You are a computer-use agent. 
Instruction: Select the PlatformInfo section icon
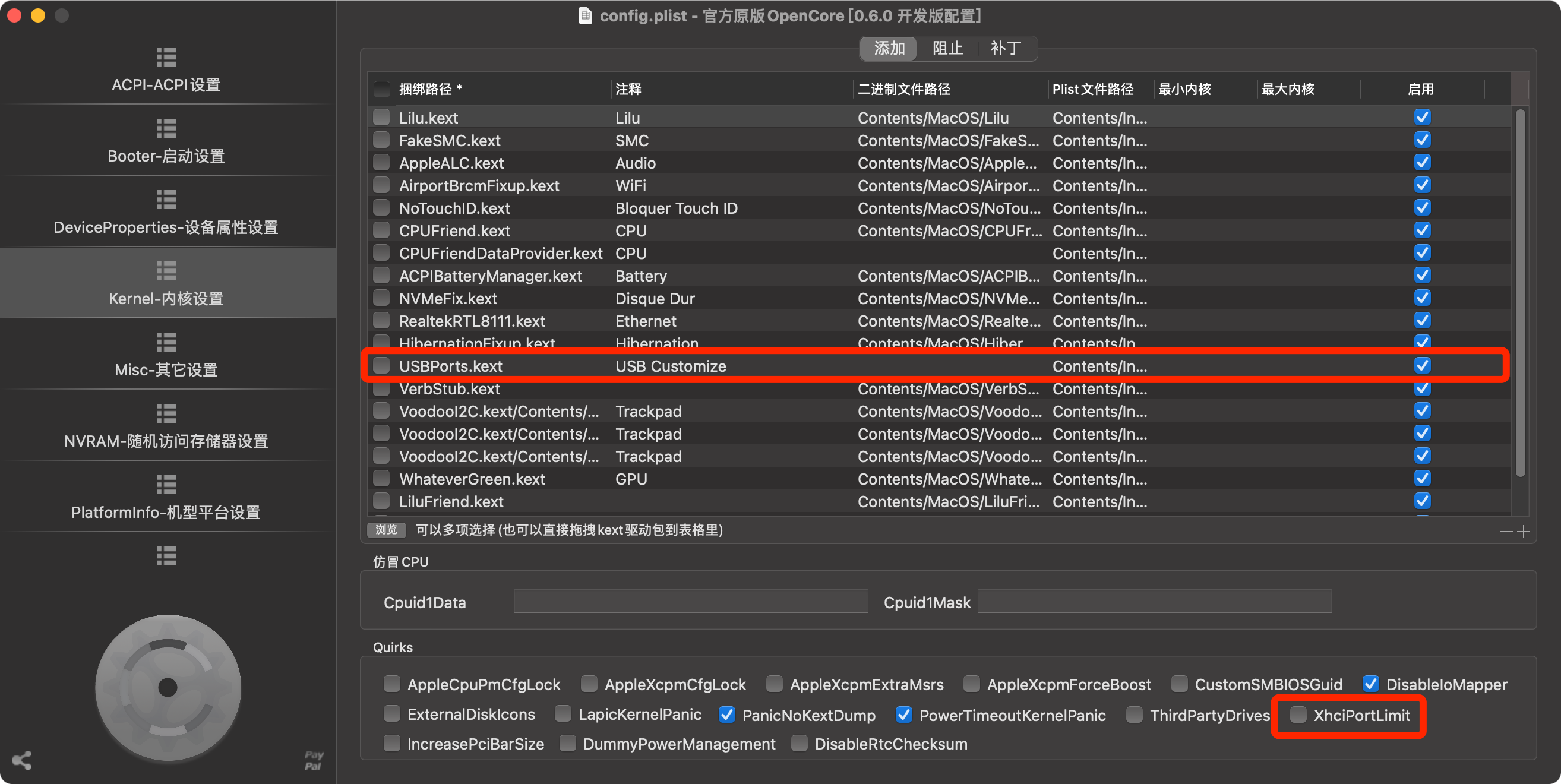click(166, 485)
